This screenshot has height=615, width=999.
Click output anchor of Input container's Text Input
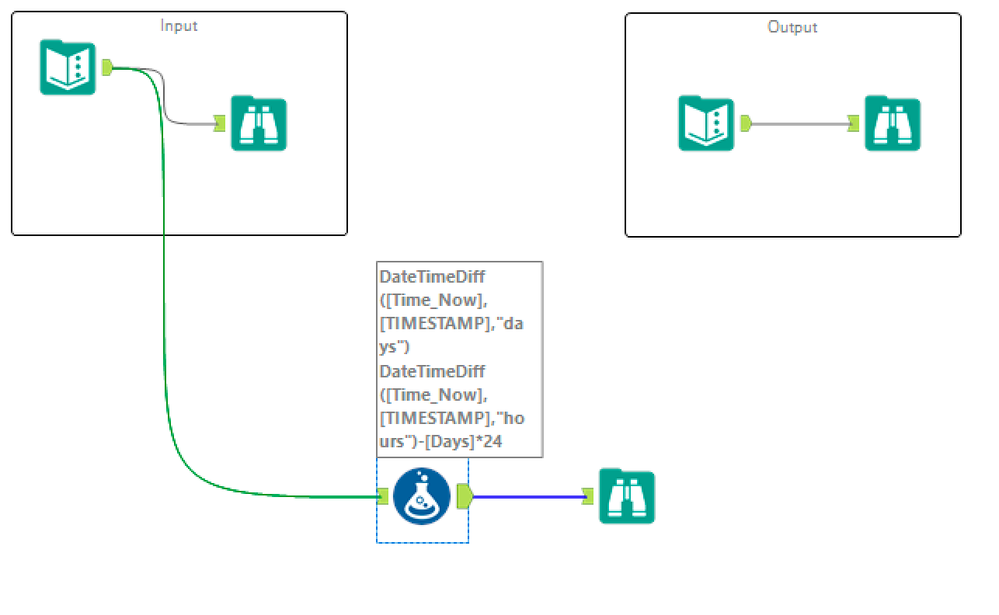tap(107, 67)
